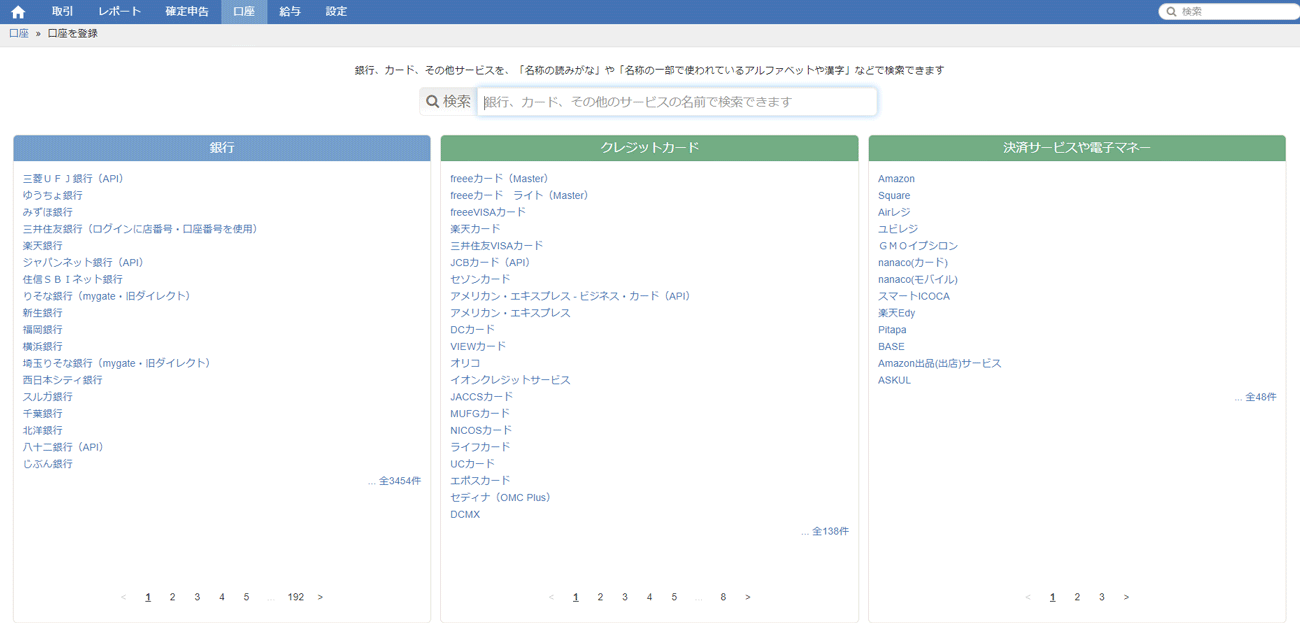Click the 口座 breadcrumb link
Viewport: 1300px width, 623px height.
click(17, 33)
